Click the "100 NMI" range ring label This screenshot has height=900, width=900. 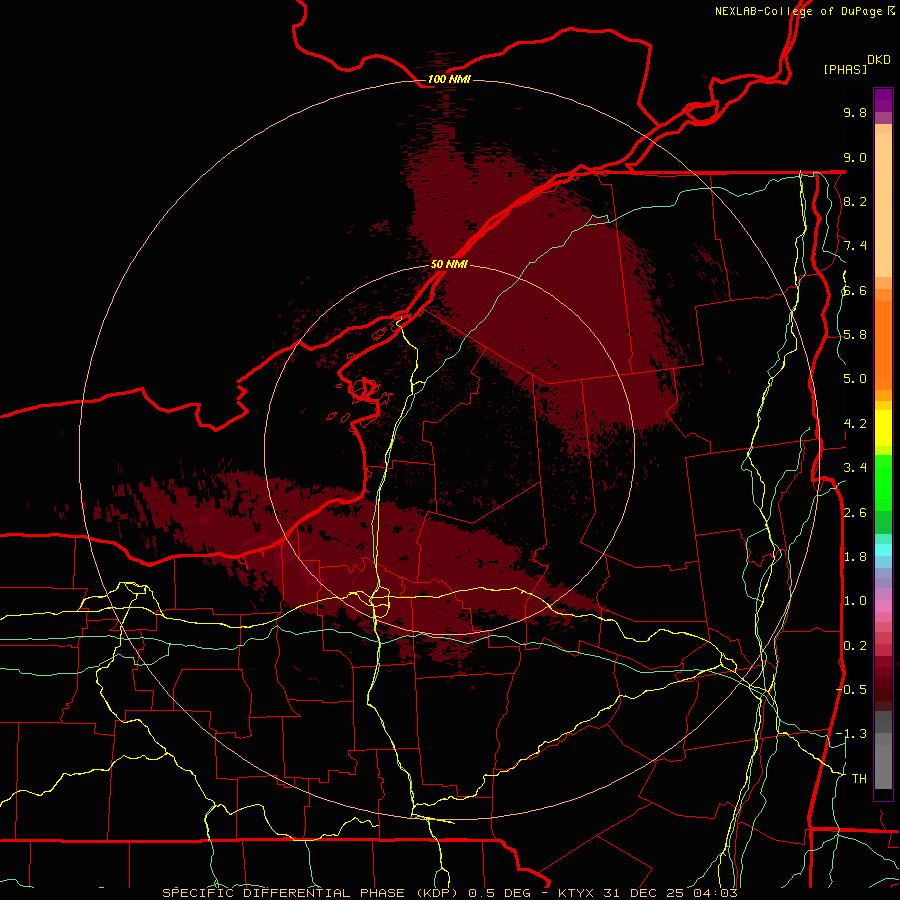[449, 79]
